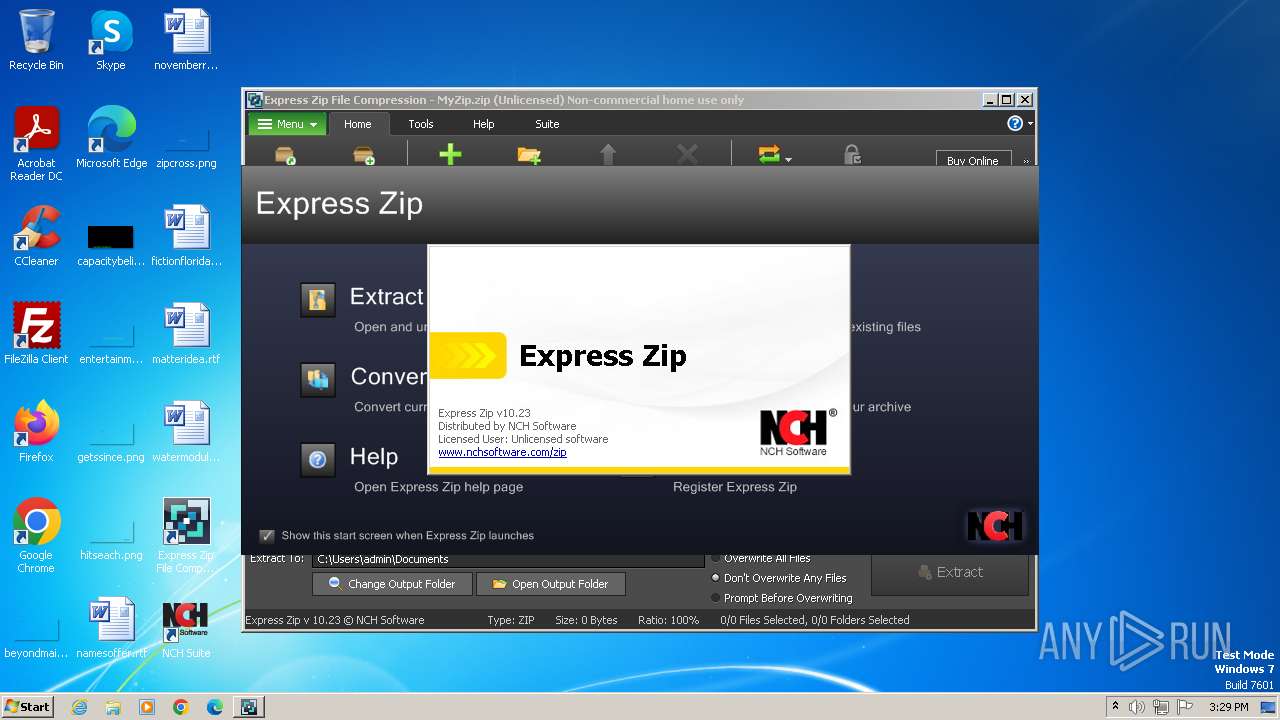Viewport: 1280px width, 720px height.
Task: Click the Change Output Folder button
Action: tap(390, 584)
